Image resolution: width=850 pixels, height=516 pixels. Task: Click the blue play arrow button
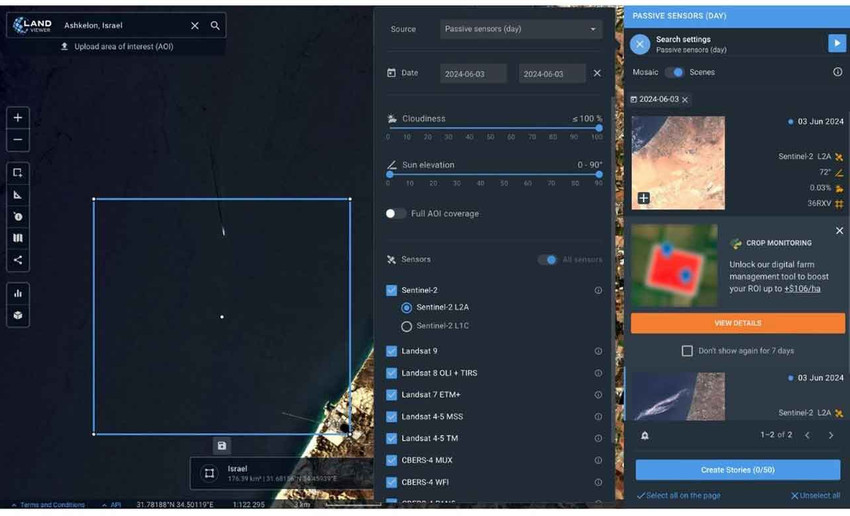point(836,43)
